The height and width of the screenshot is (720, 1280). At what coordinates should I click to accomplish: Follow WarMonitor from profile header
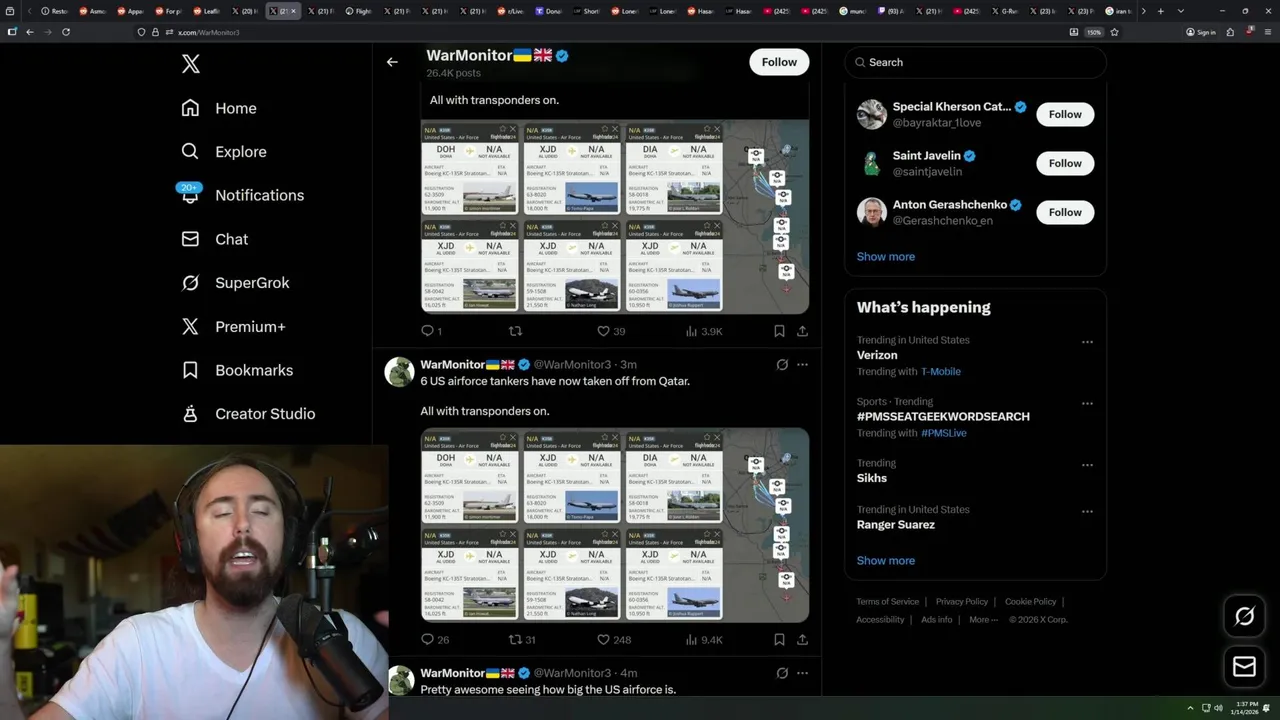[779, 62]
